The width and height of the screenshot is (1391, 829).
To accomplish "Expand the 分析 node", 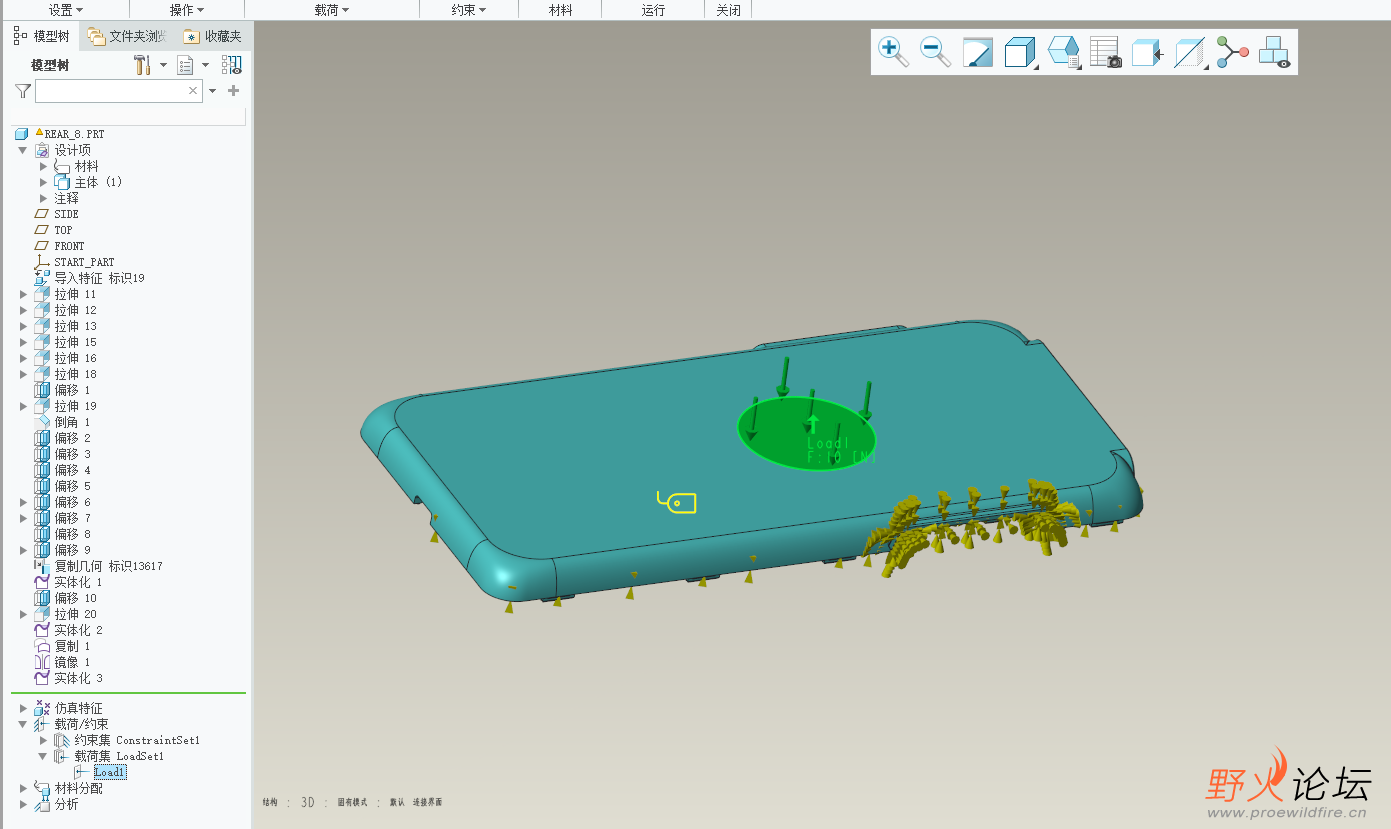I will (x=23, y=804).
